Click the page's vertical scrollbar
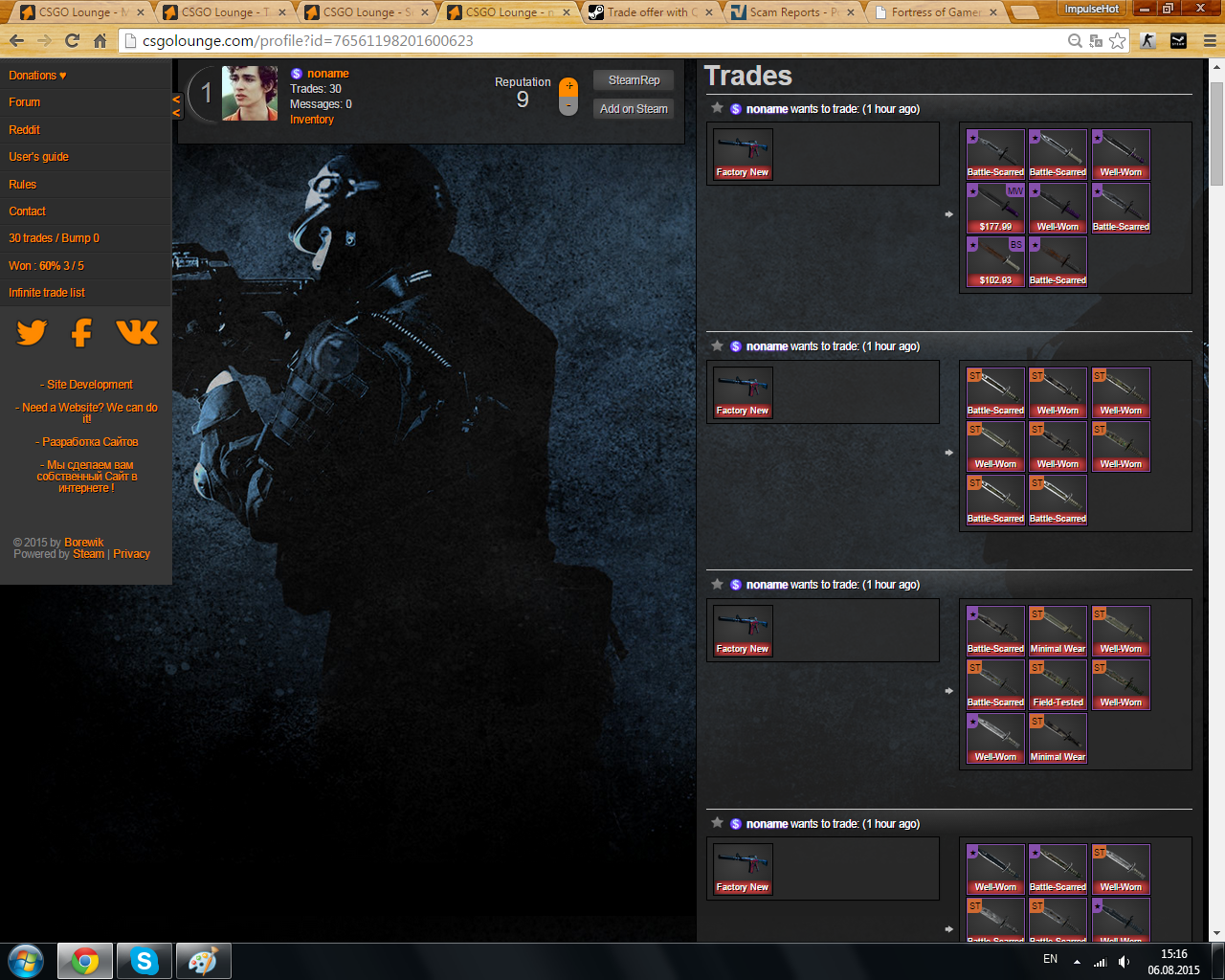This screenshot has width=1225, height=980. click(1216, 124)
